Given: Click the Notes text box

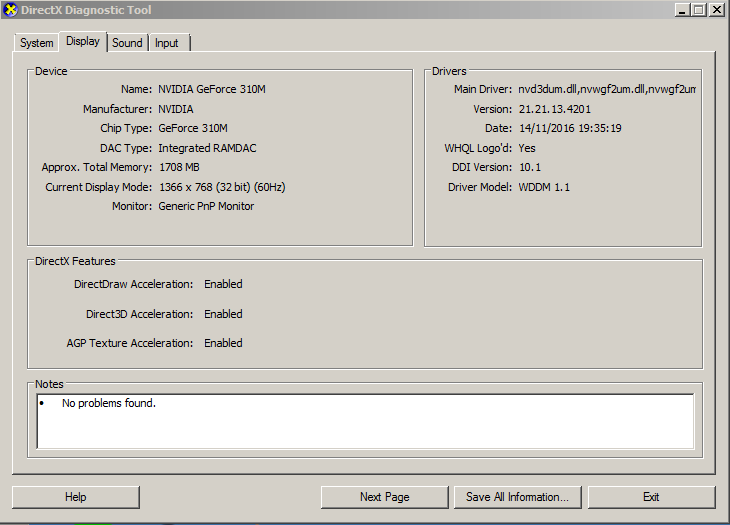Looking at the screenshot, I should (365, 421).
